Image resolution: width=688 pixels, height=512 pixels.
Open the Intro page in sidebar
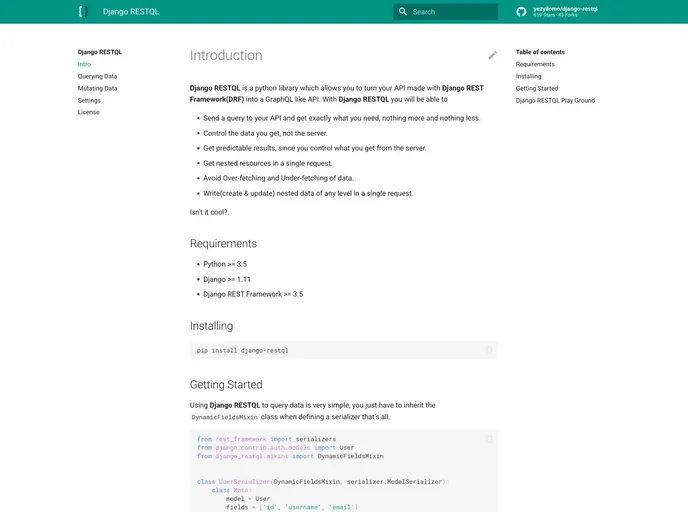(x=84, y=64)
